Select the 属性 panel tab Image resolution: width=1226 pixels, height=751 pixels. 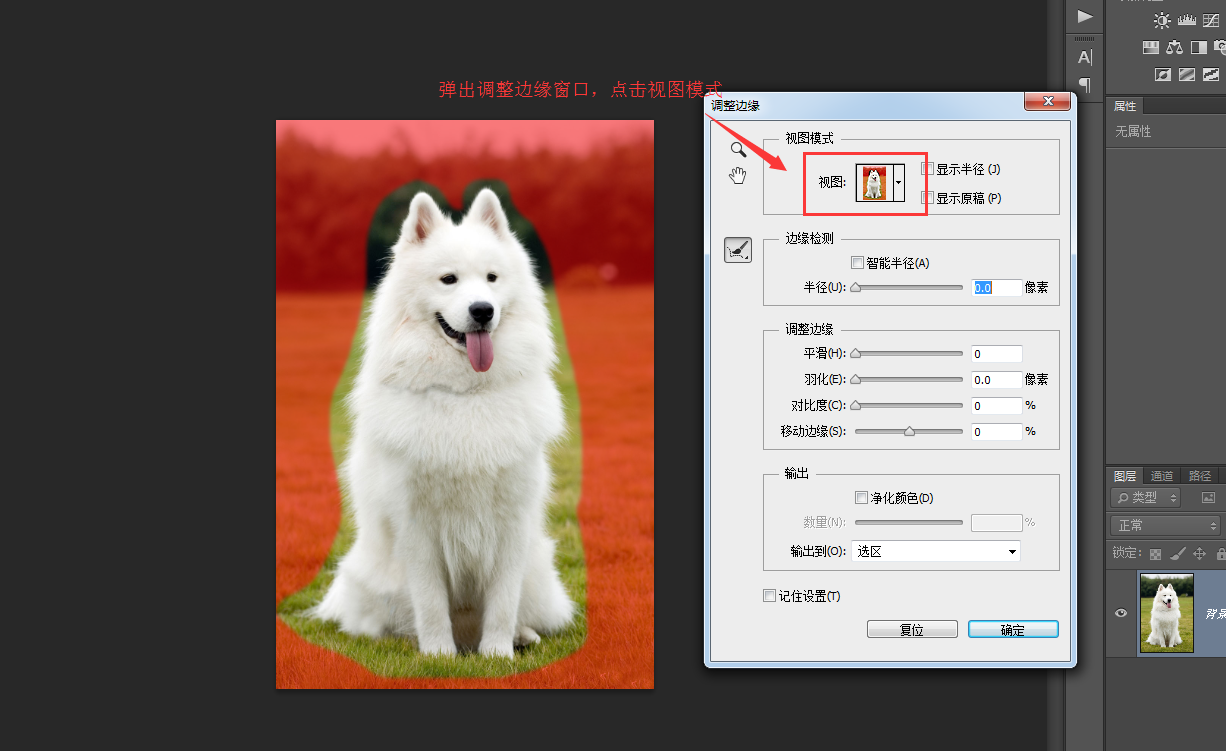1125,106
